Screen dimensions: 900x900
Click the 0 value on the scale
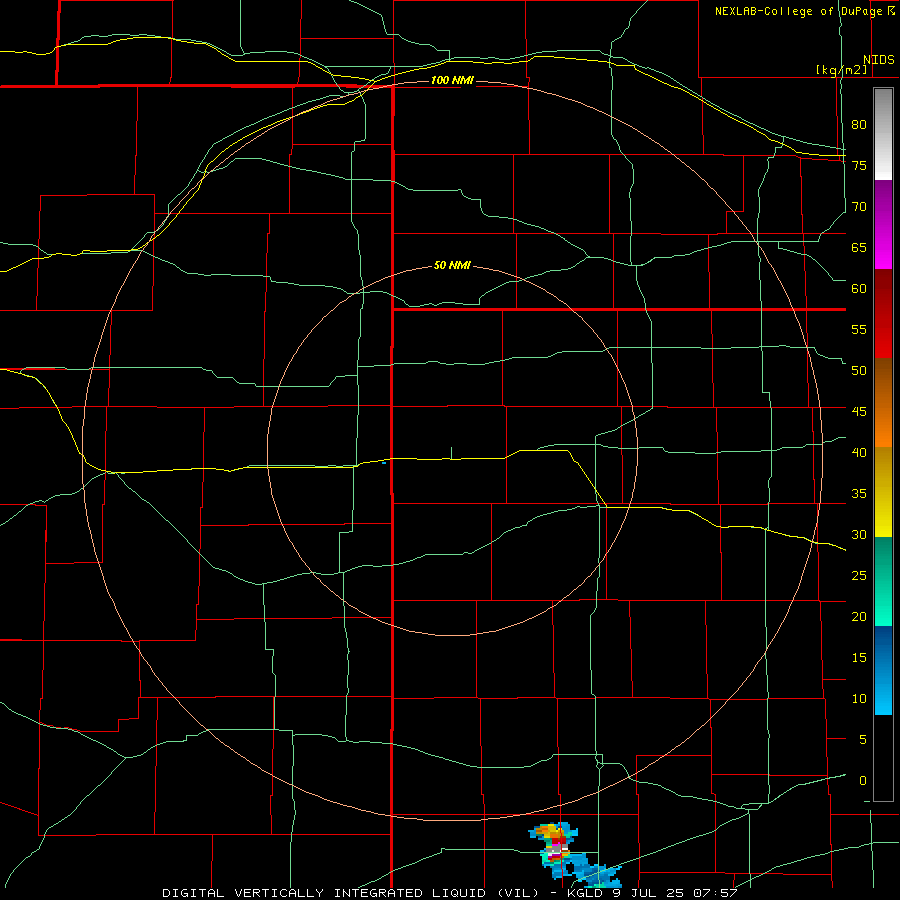click(x=863, y=781)
